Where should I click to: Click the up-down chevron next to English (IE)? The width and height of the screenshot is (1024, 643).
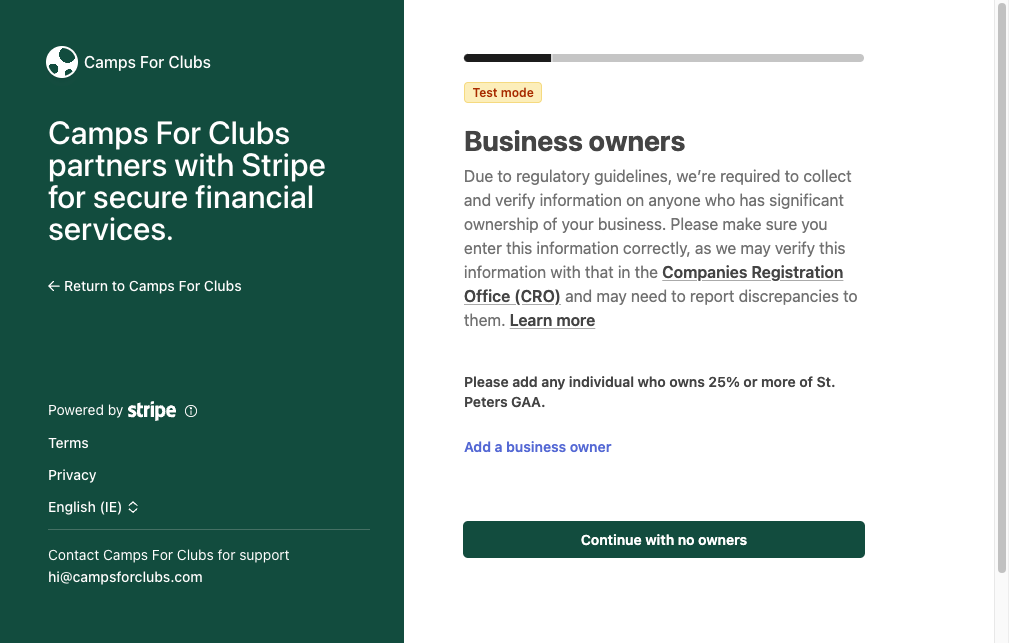coord(133,507)
